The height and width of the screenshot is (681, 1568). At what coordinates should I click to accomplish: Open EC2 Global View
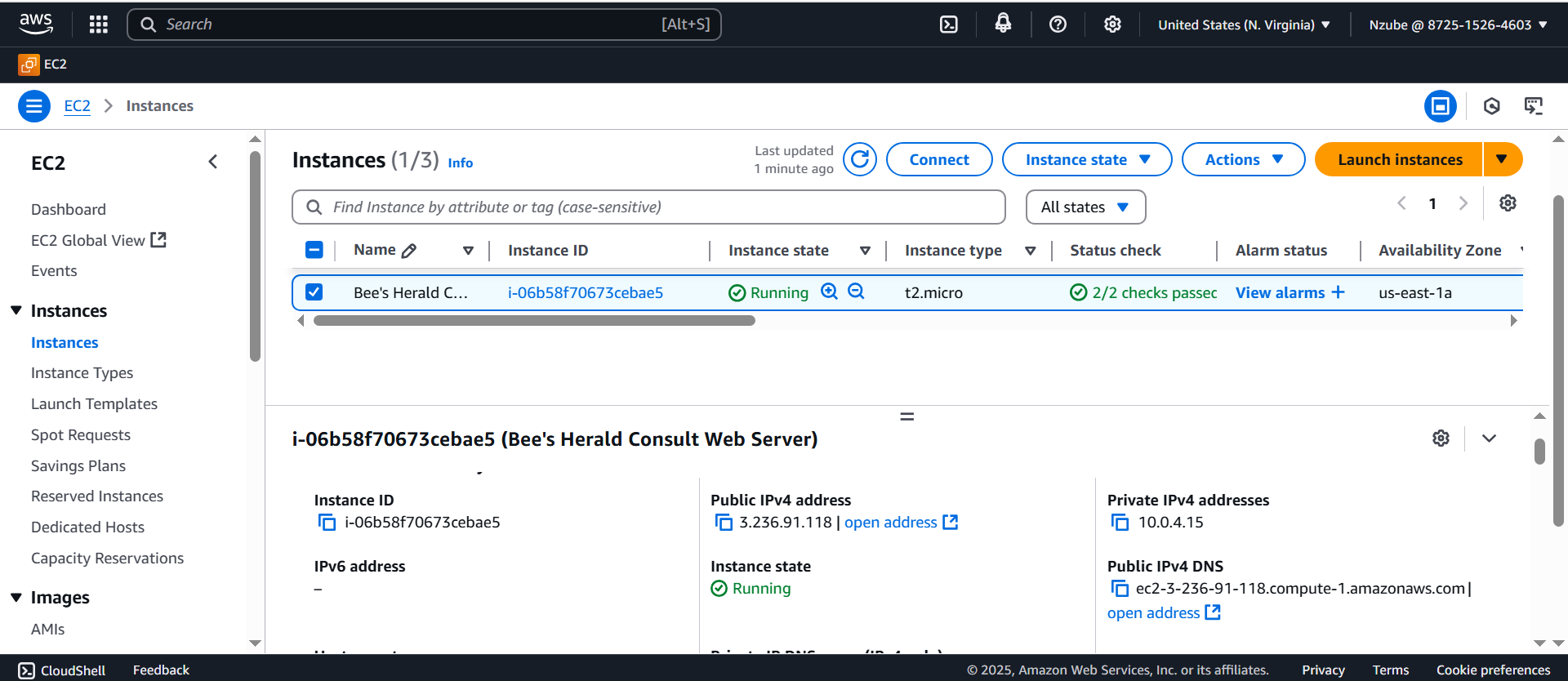click(x=98, y=240)
